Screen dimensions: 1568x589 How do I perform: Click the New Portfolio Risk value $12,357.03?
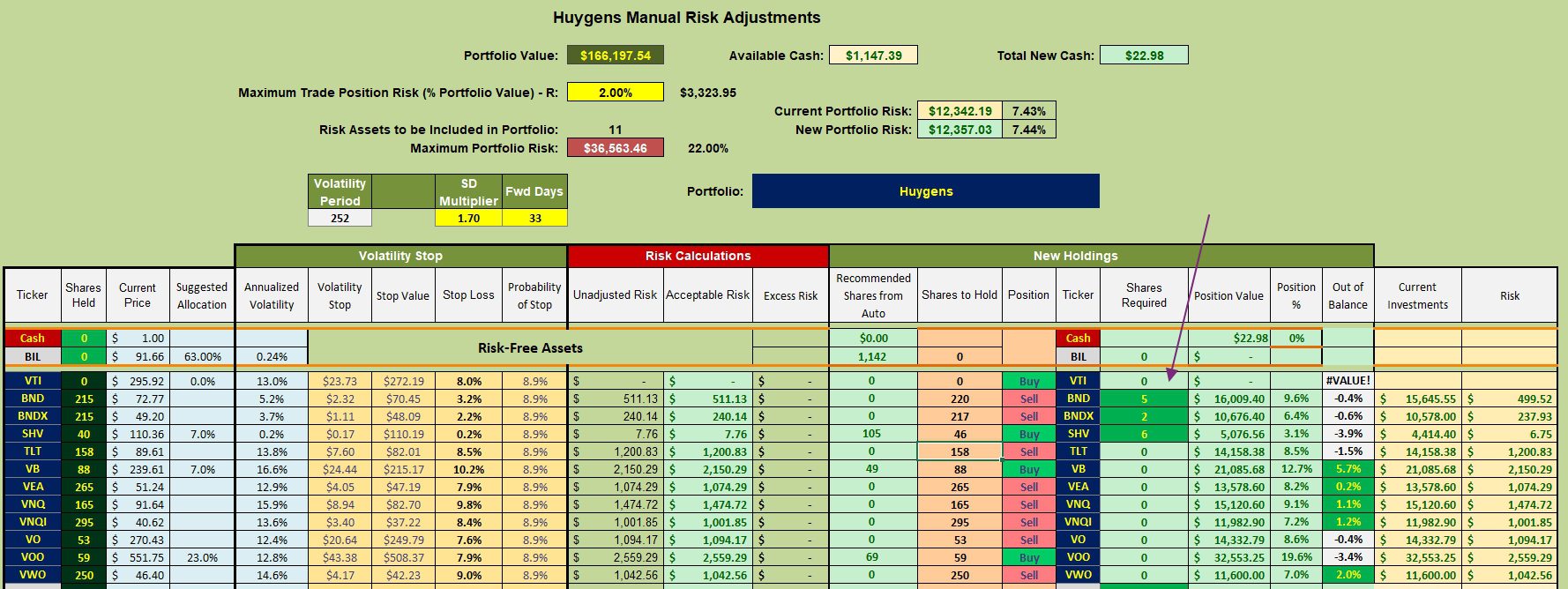(959, 130)
